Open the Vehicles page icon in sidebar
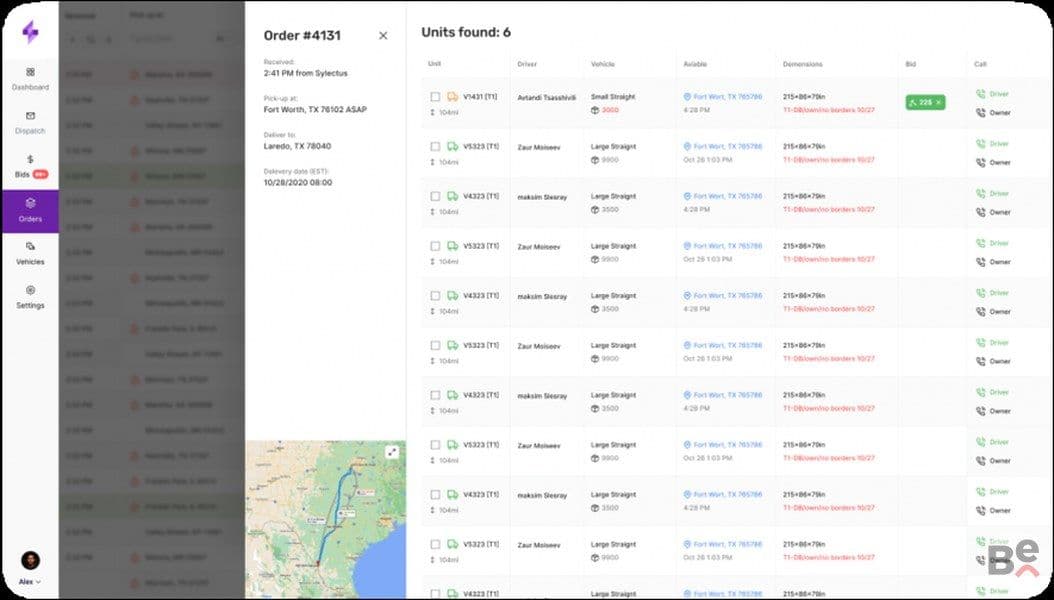The image size is (1054, 600). click(30, 247)
